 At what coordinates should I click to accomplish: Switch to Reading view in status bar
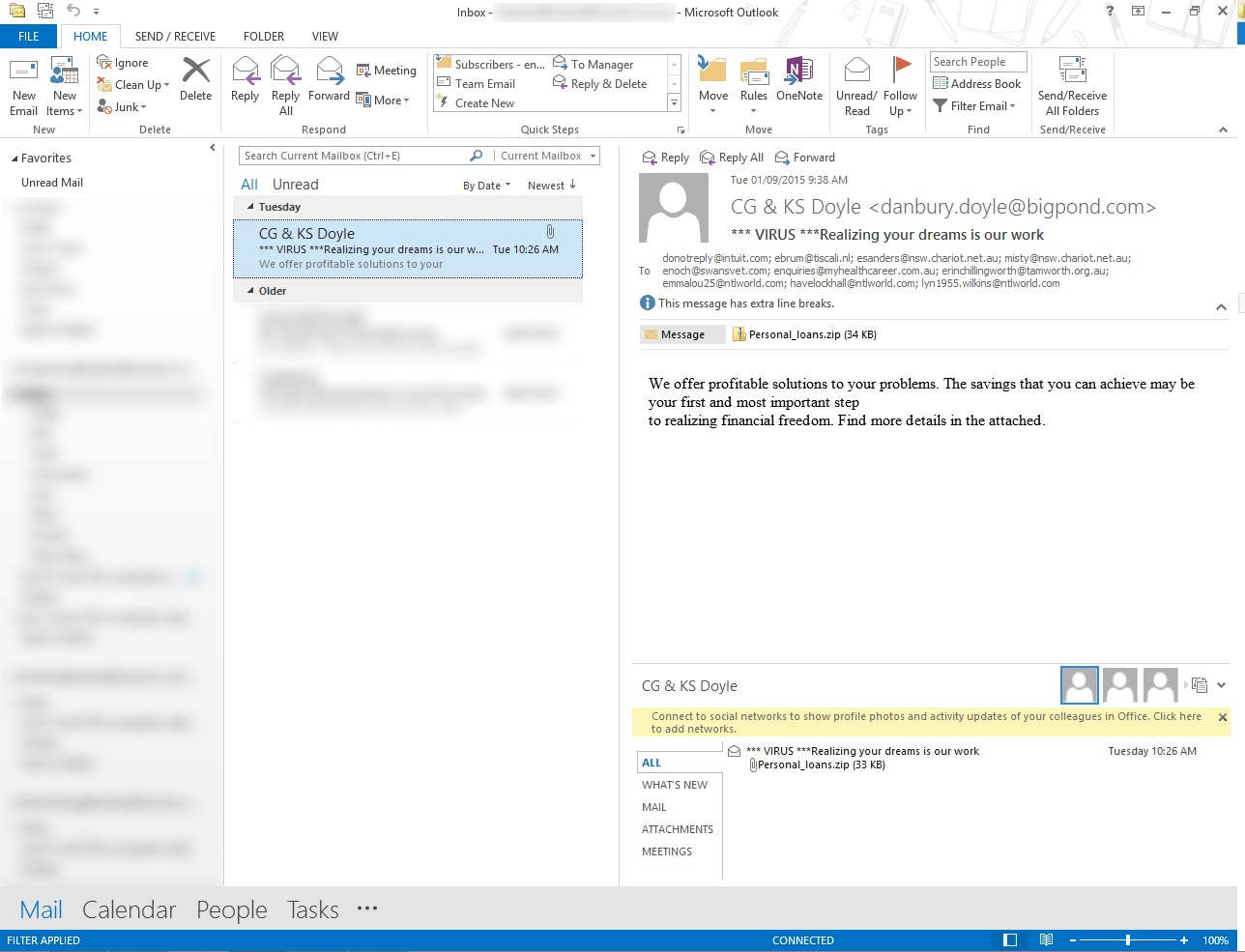point(1046,940)
